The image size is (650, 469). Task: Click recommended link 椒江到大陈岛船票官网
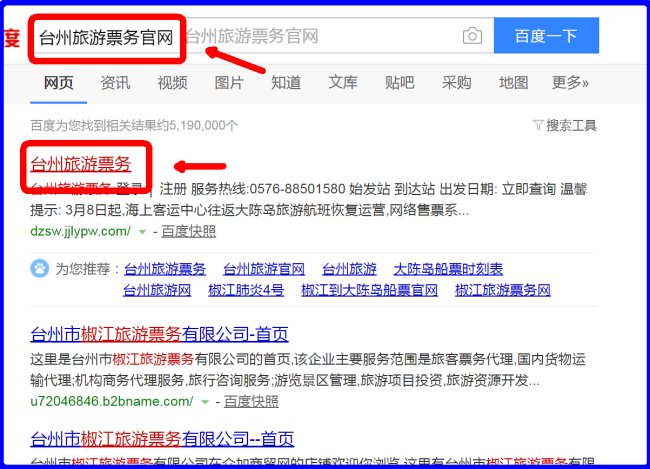(369, 290)
